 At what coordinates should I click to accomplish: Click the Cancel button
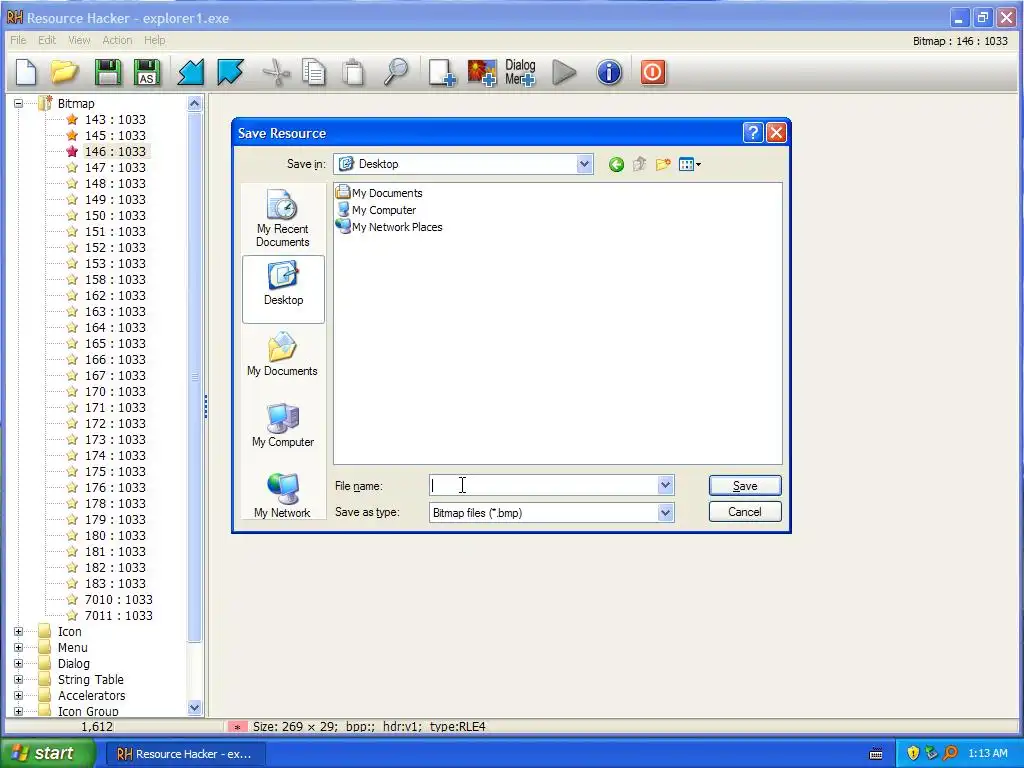coord(745,512)
